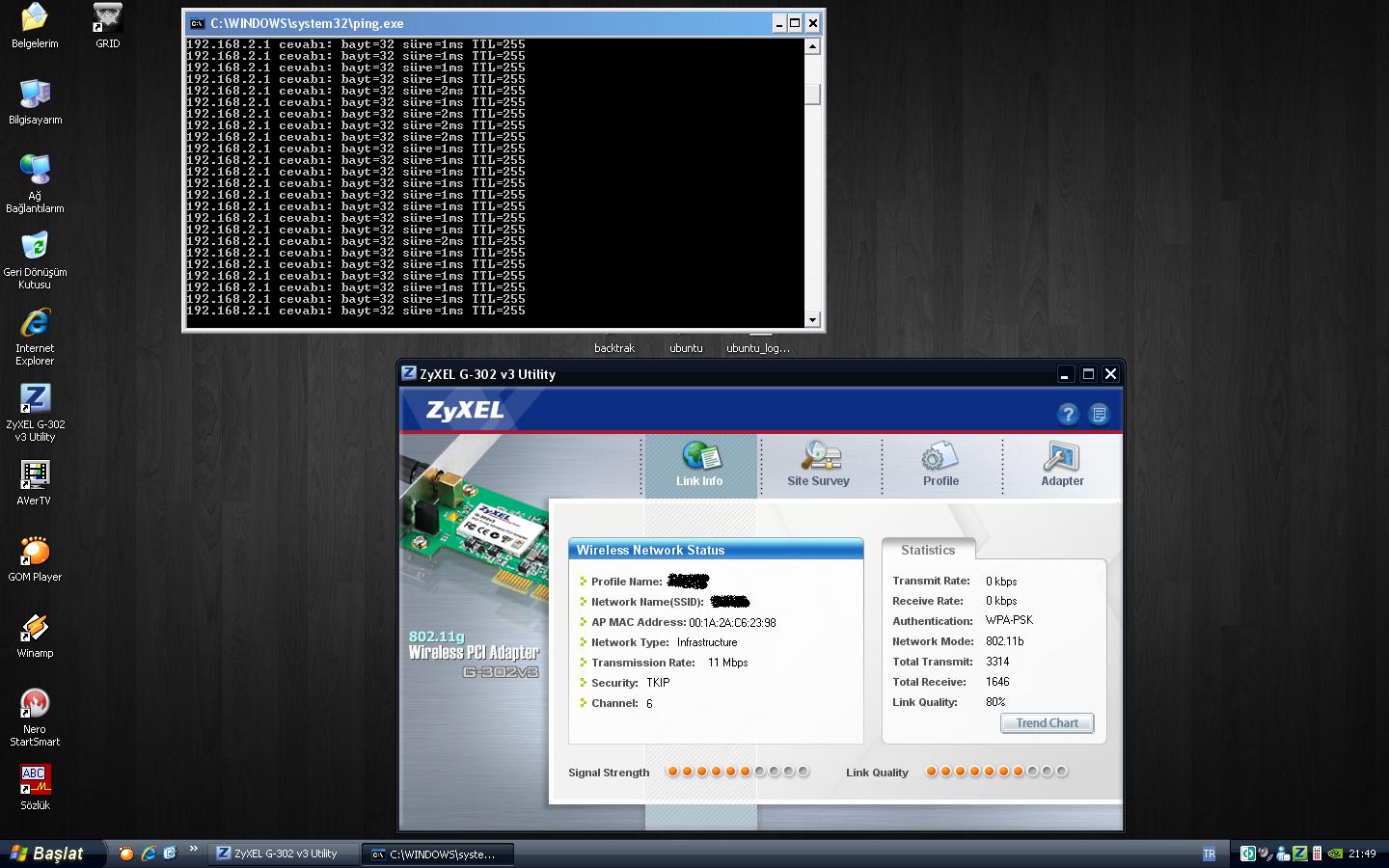Open TR language bar selector
1389x868 pixels.
click(x=1209, y=854)
